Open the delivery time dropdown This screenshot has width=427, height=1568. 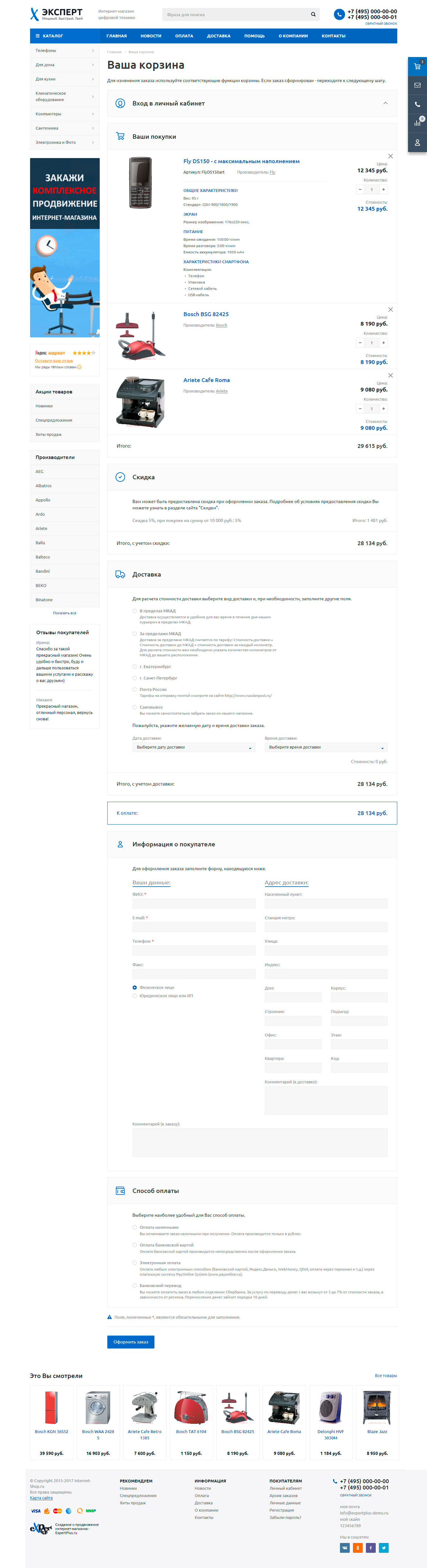click(x=326, y=747)
